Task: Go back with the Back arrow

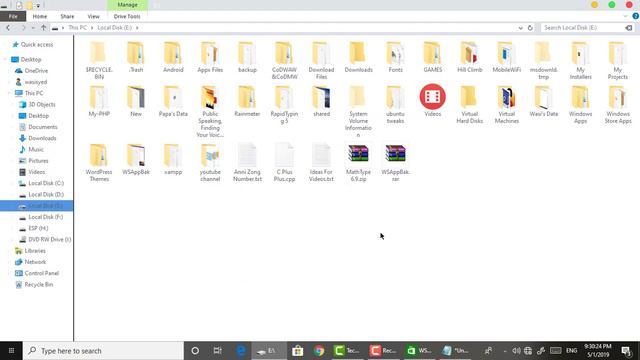Action: (x=8, y=28)
